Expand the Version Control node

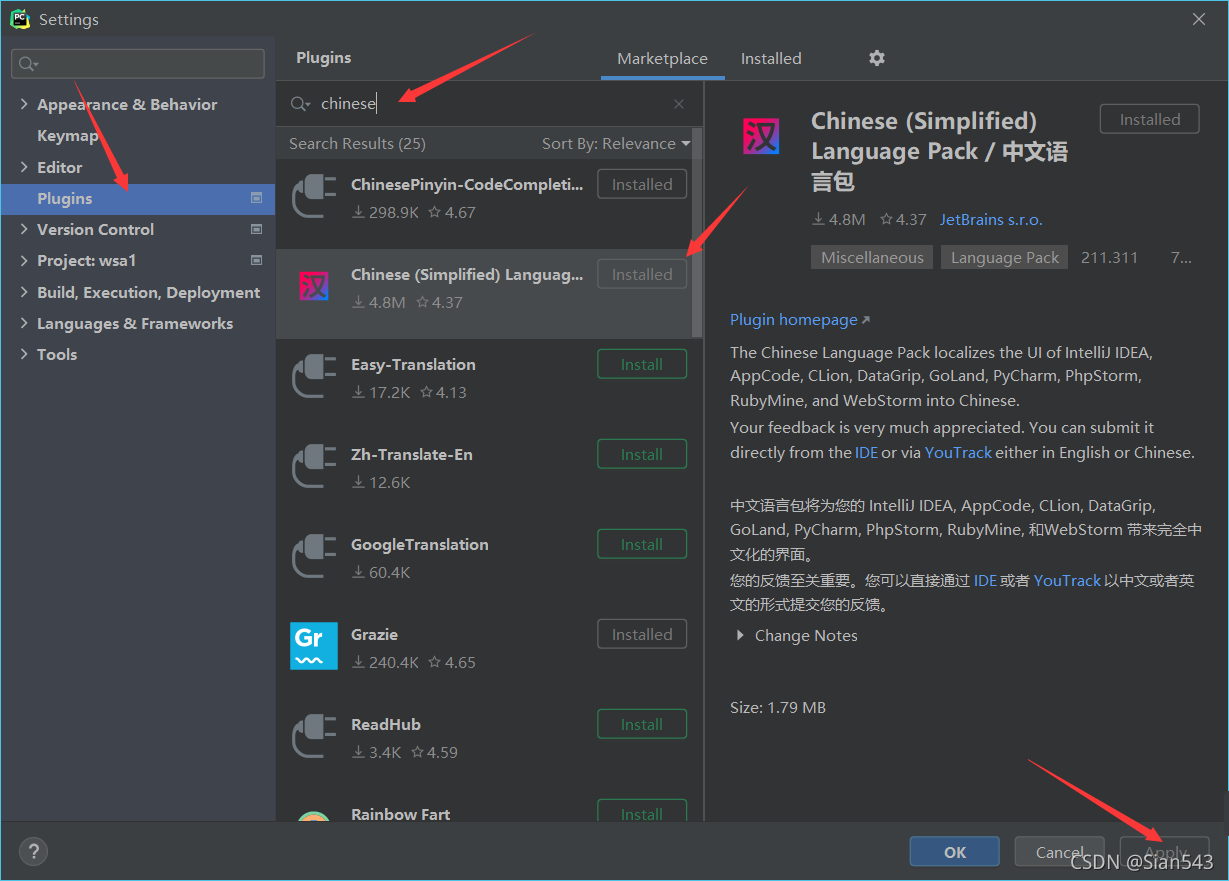pos(24,229)
